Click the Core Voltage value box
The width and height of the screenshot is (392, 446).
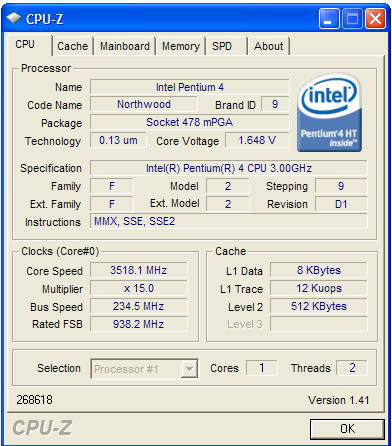(x=257, y=140)
